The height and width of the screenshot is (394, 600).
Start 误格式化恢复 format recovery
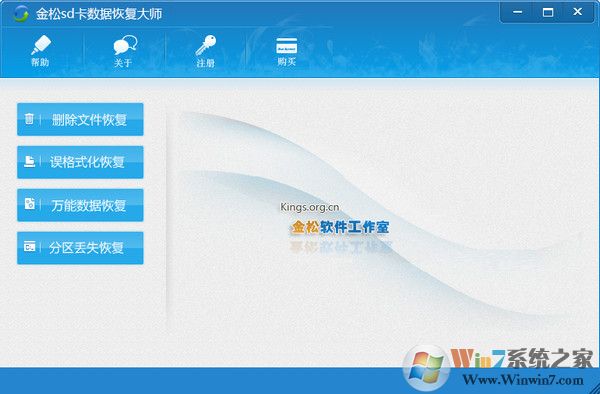click(x=80, y=162)
